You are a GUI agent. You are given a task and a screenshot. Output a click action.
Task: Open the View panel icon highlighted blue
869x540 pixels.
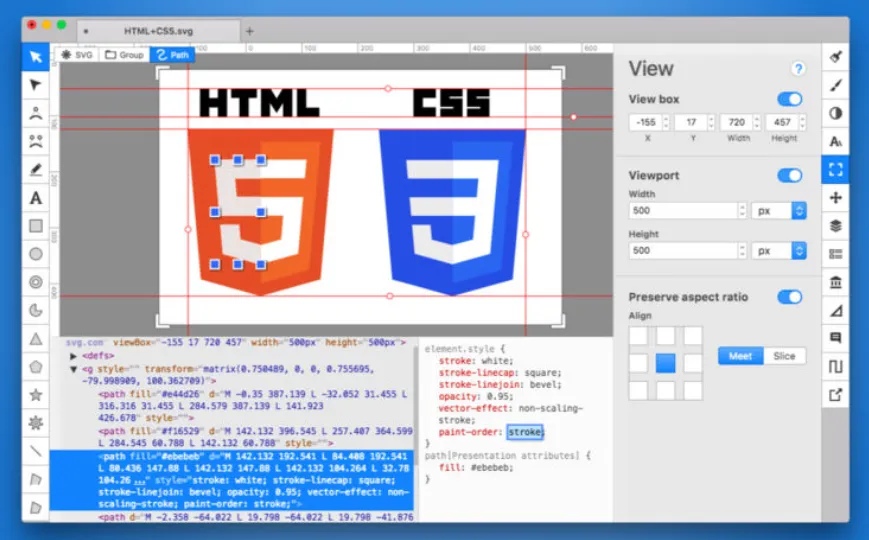(836, 169)
